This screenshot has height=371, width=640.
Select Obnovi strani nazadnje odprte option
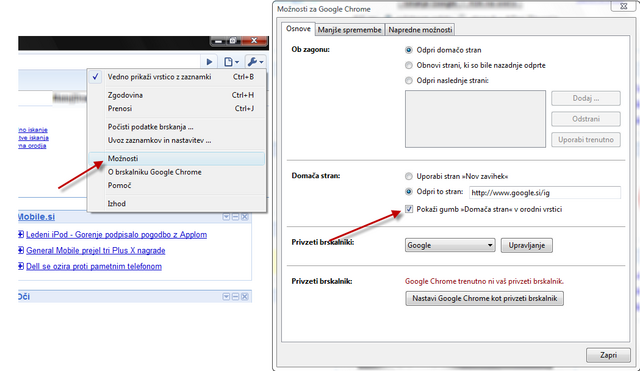409,65
